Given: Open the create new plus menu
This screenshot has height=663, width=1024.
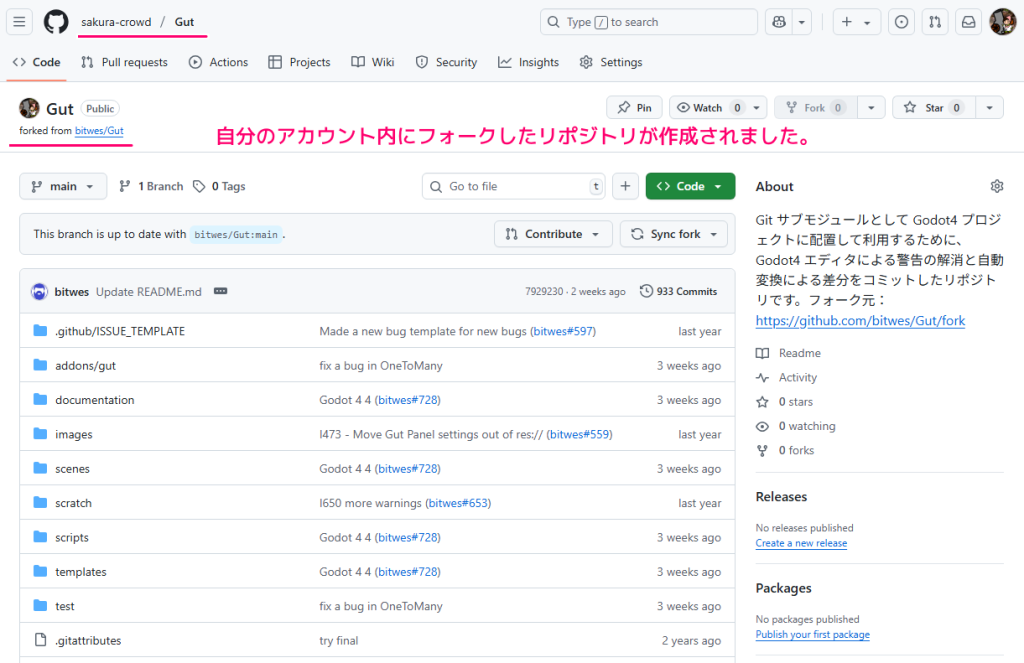Looking at the screenshot, I should pyautogui.click(x=856, y=22).
